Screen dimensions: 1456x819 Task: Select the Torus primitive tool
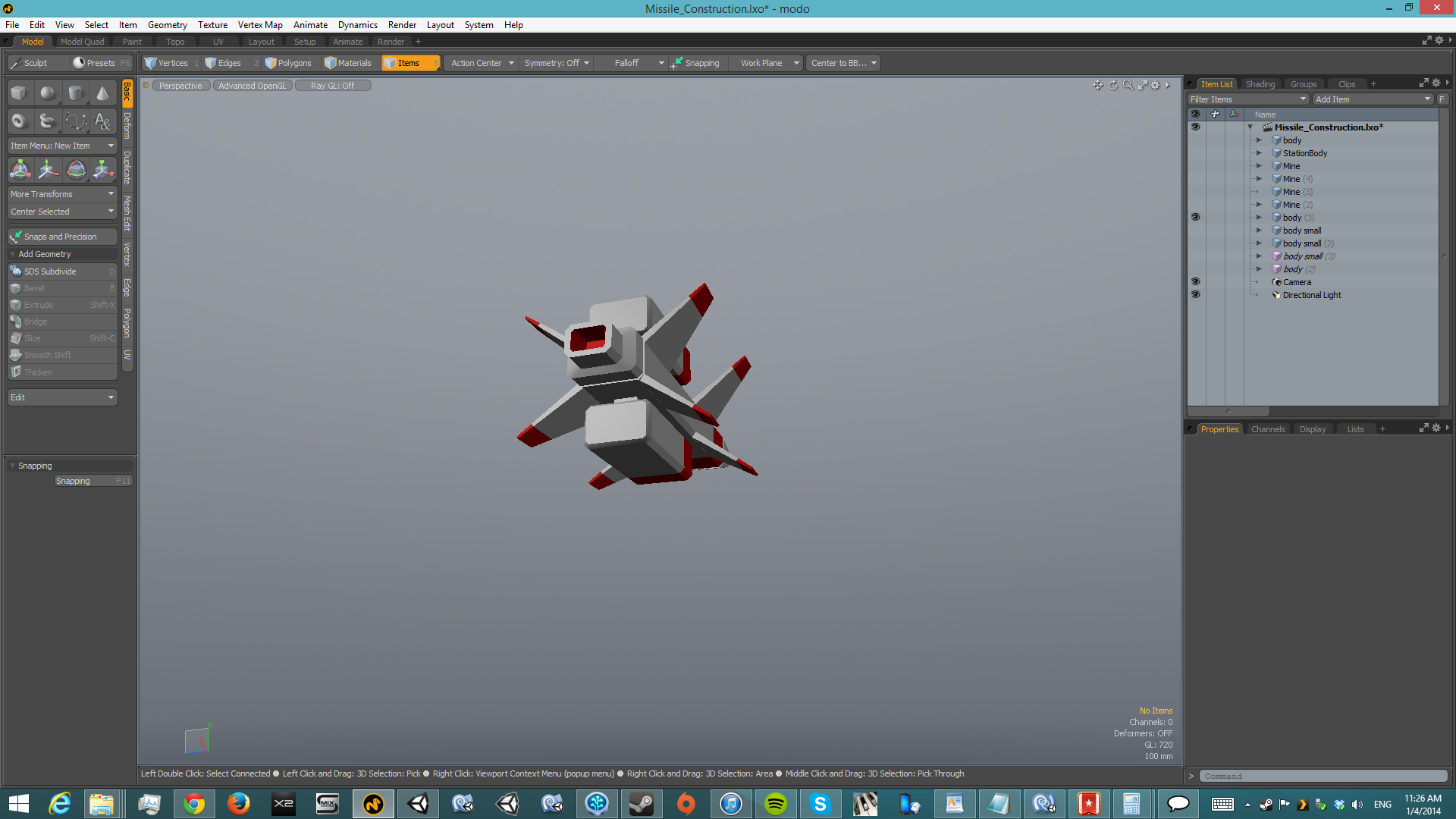[19, 121]
